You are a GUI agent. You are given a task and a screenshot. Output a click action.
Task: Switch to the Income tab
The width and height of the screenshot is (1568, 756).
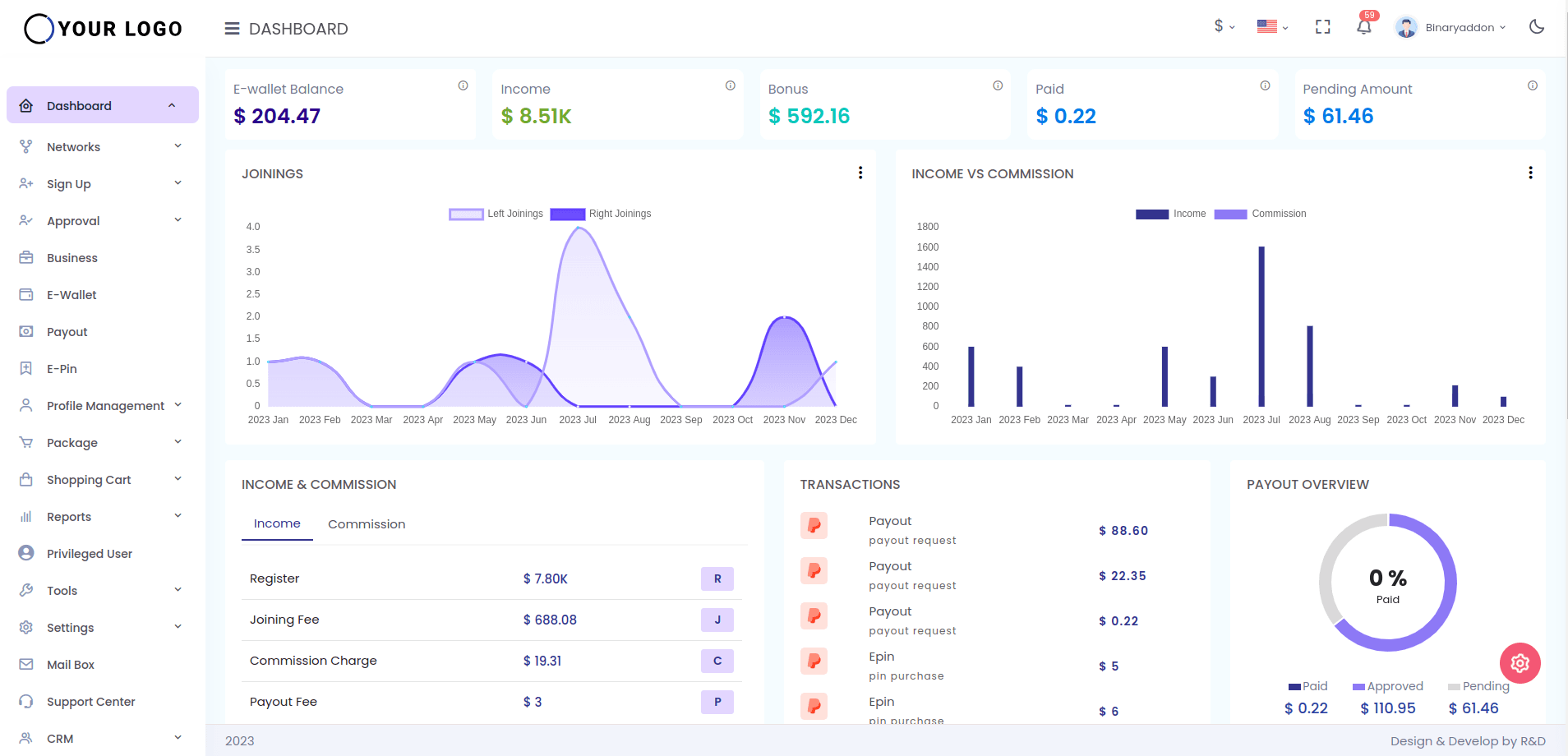277,523
